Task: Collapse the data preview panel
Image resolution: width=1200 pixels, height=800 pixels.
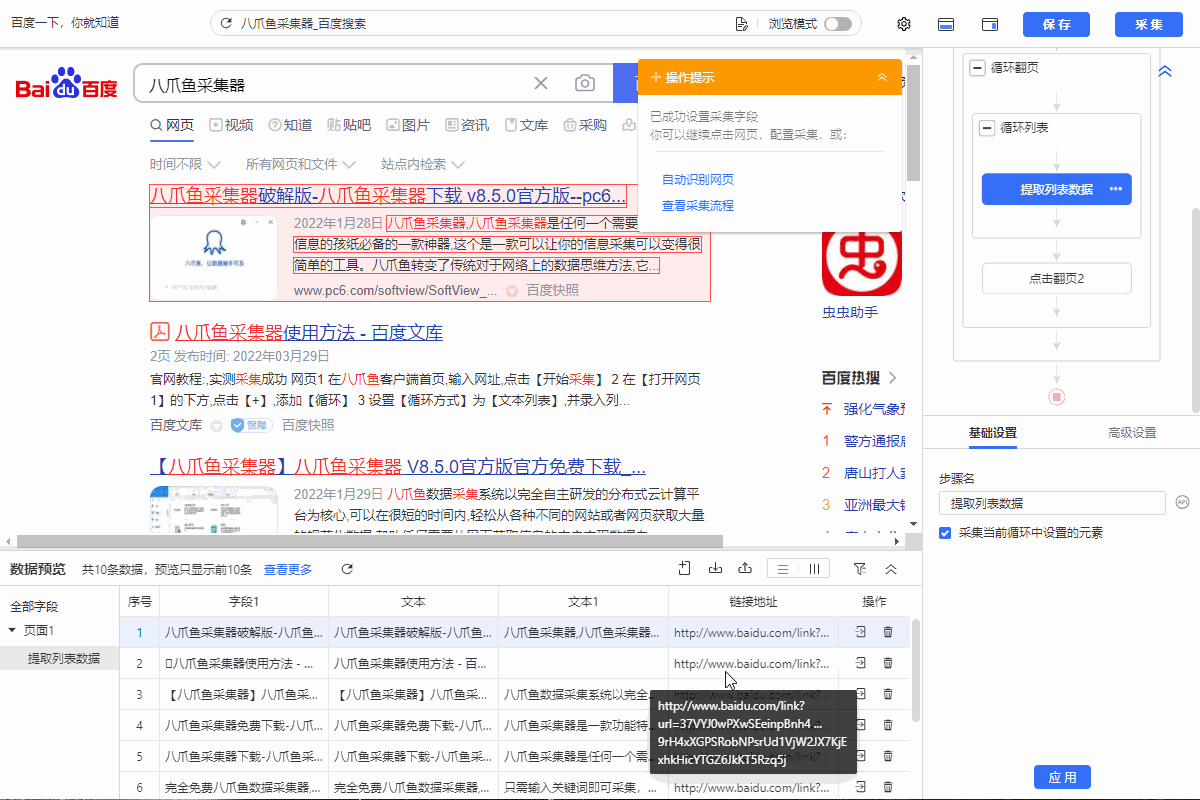Action: point(890,569)
